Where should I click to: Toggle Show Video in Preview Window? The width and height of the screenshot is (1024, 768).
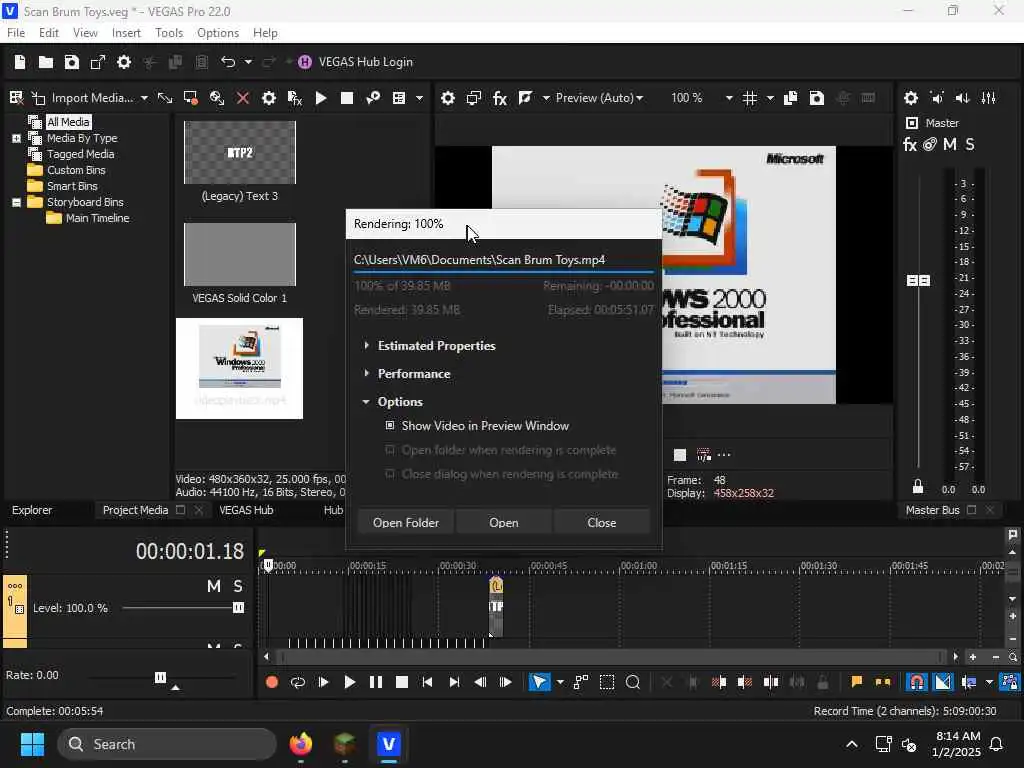pos(390,425)
